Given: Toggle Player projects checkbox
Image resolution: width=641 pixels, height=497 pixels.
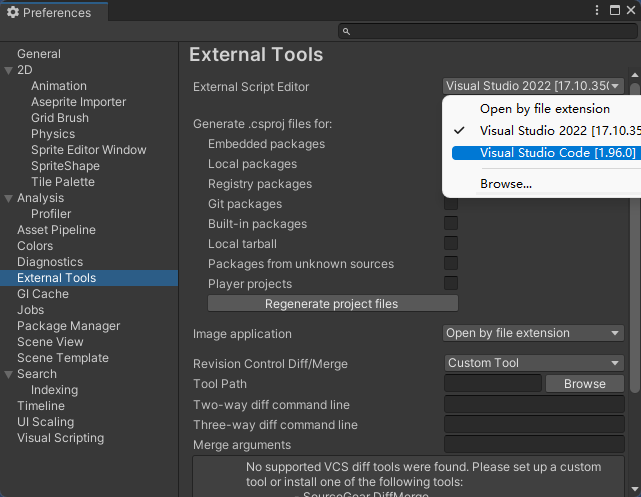Looking at the screenshot, I should pyautogui.click(x=451, y=283).
